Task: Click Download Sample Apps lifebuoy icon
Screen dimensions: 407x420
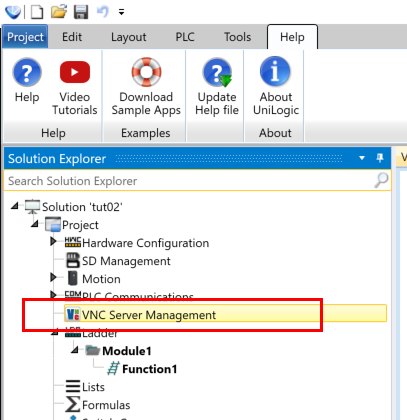Action: [146, 72]
